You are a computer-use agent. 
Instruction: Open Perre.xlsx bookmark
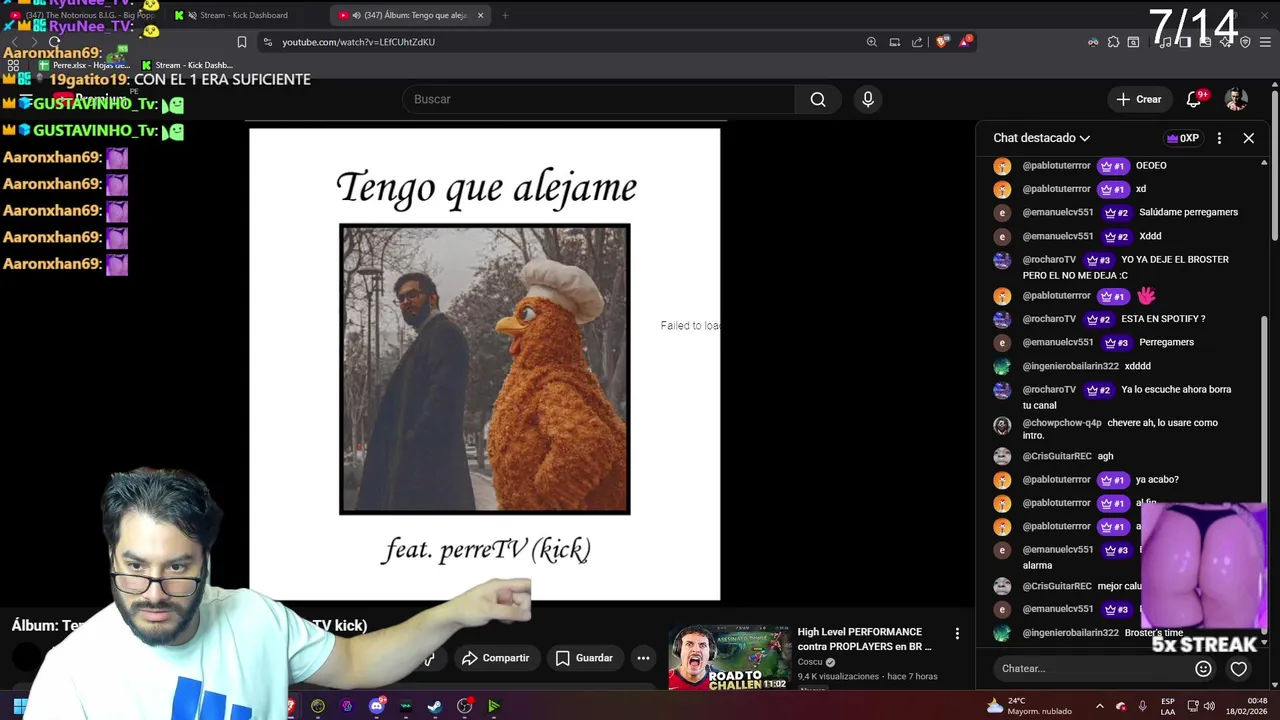click(84, 65)
